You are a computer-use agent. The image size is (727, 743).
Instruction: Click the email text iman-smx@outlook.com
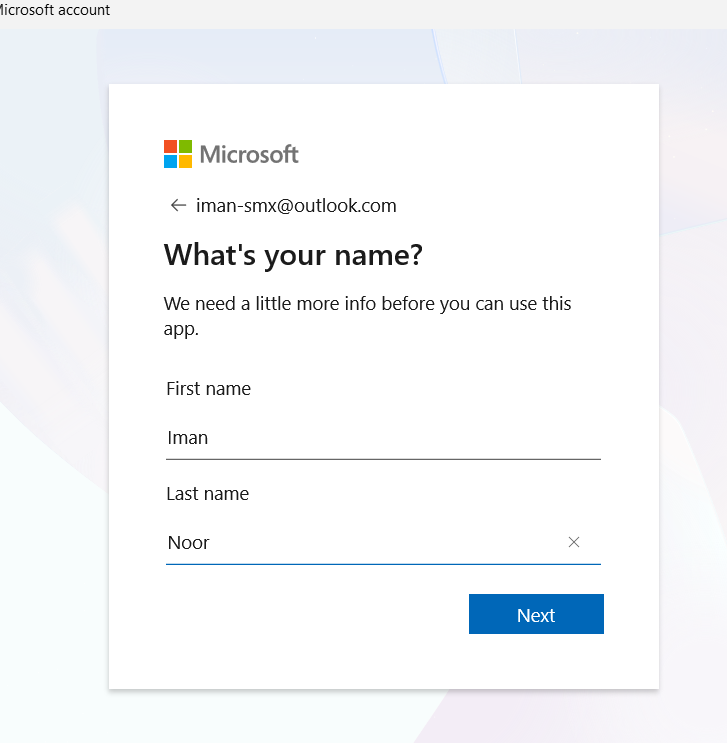click(x=296, y=206)
